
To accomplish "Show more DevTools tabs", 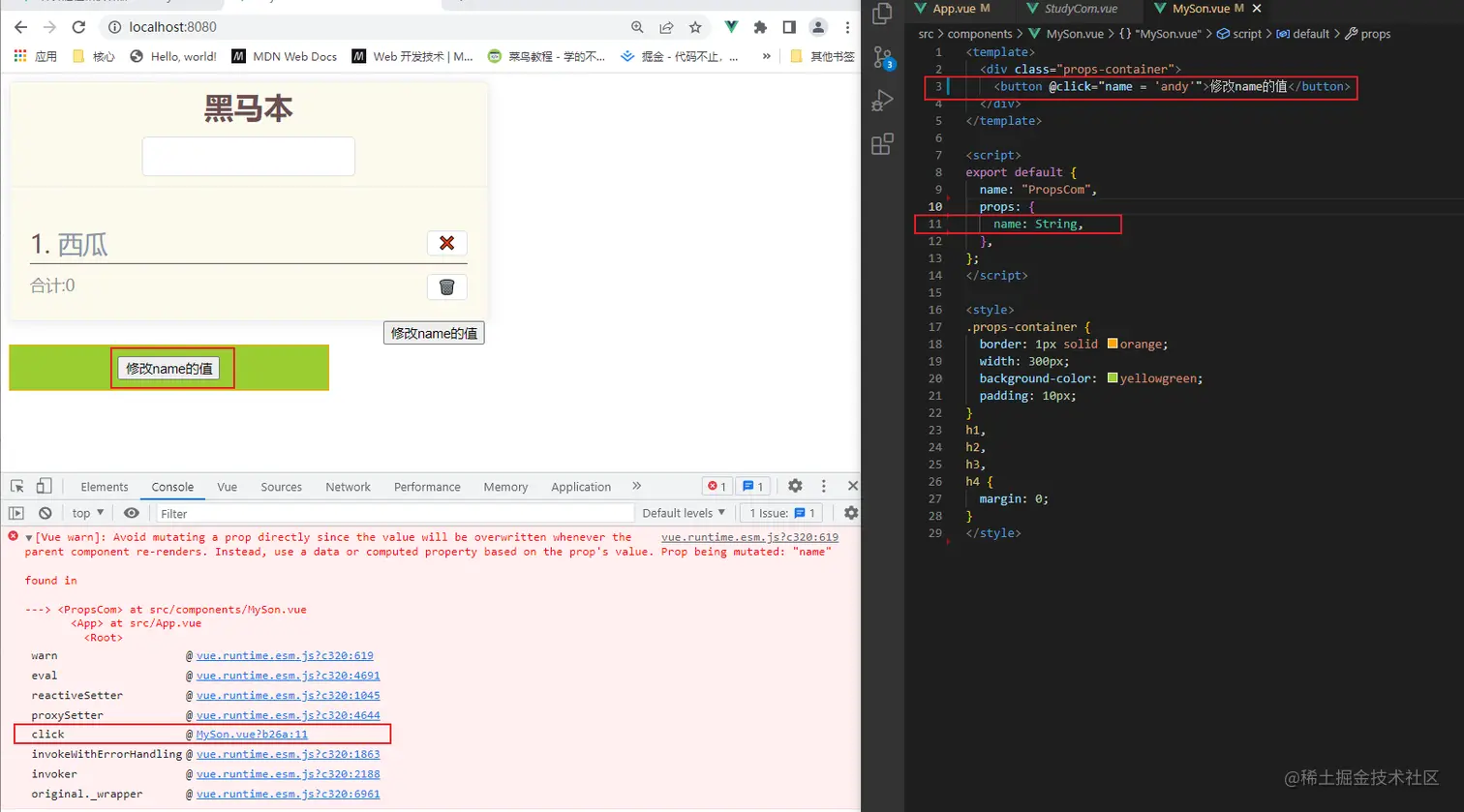I will pos(636,486).
